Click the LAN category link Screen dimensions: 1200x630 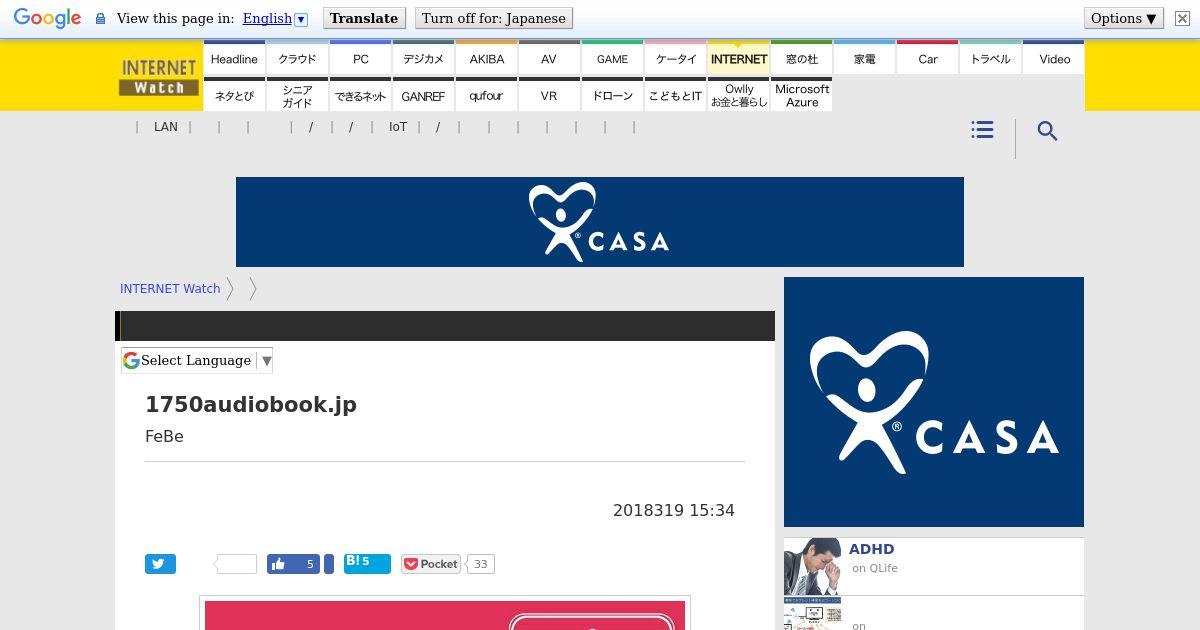pyautogui.click(x=166, y=127)
